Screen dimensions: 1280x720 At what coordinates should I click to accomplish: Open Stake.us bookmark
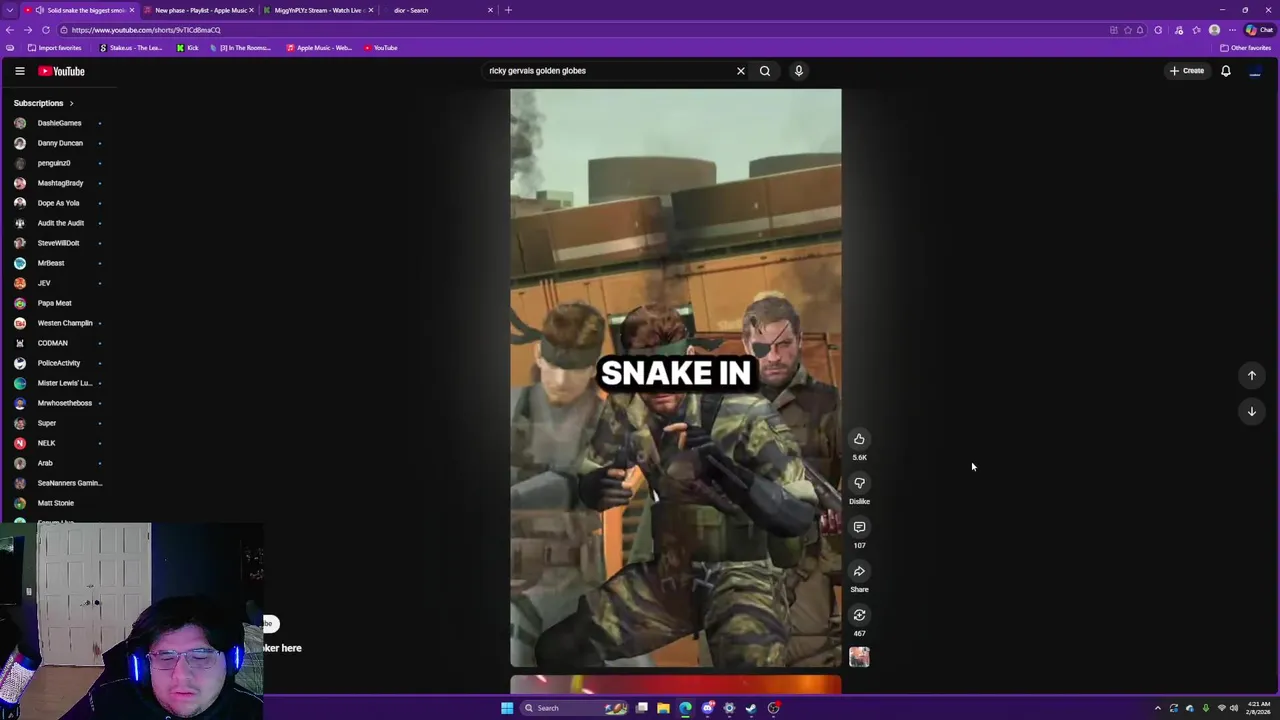point(131,48)
